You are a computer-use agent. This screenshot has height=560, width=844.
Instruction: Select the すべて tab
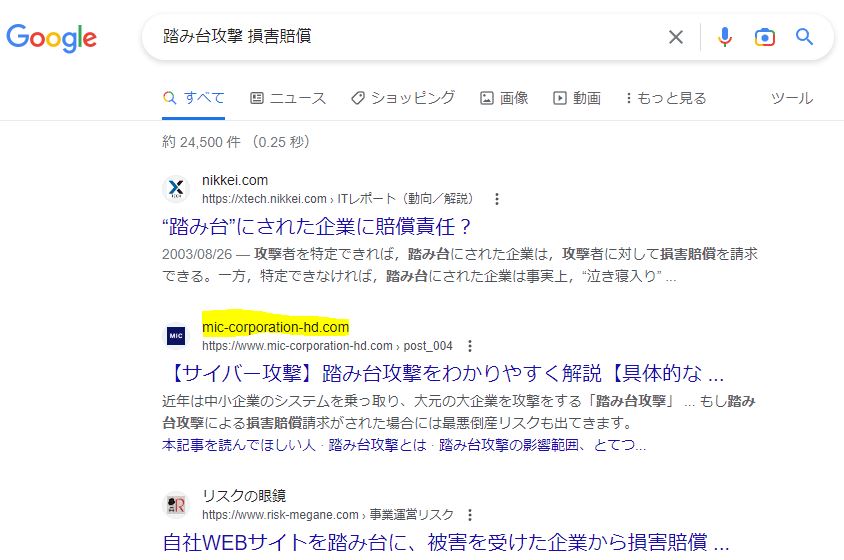tap(193, 98)
